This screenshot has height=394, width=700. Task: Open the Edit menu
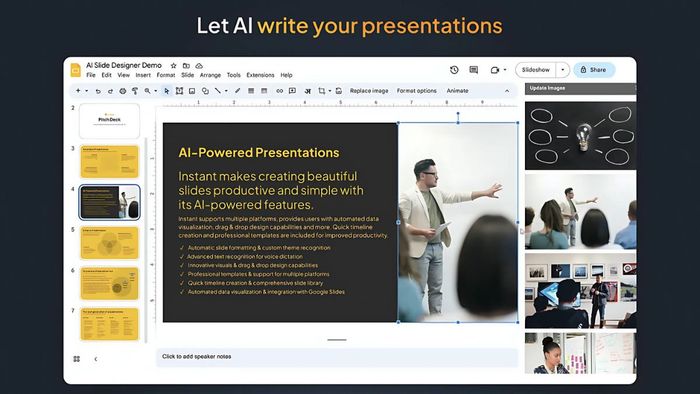point(106,75)
